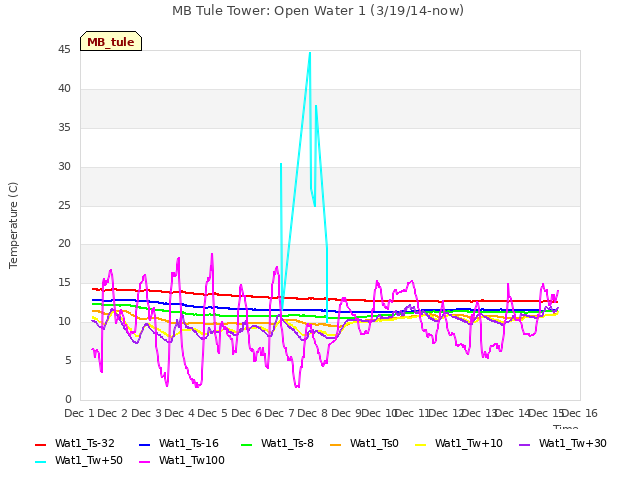This screenshot has width=640, height=480.
Task: Click the 40 y-axis tick label
Action: pyautogui.click(x=64, y=89)
